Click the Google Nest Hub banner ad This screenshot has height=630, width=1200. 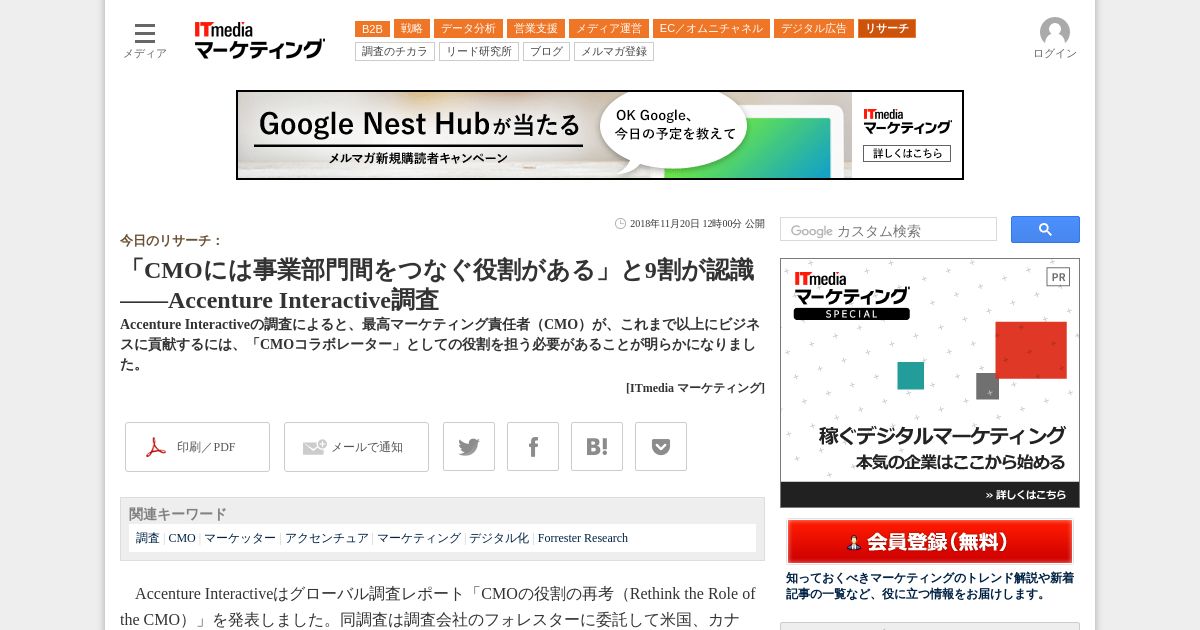coord(600,135)
